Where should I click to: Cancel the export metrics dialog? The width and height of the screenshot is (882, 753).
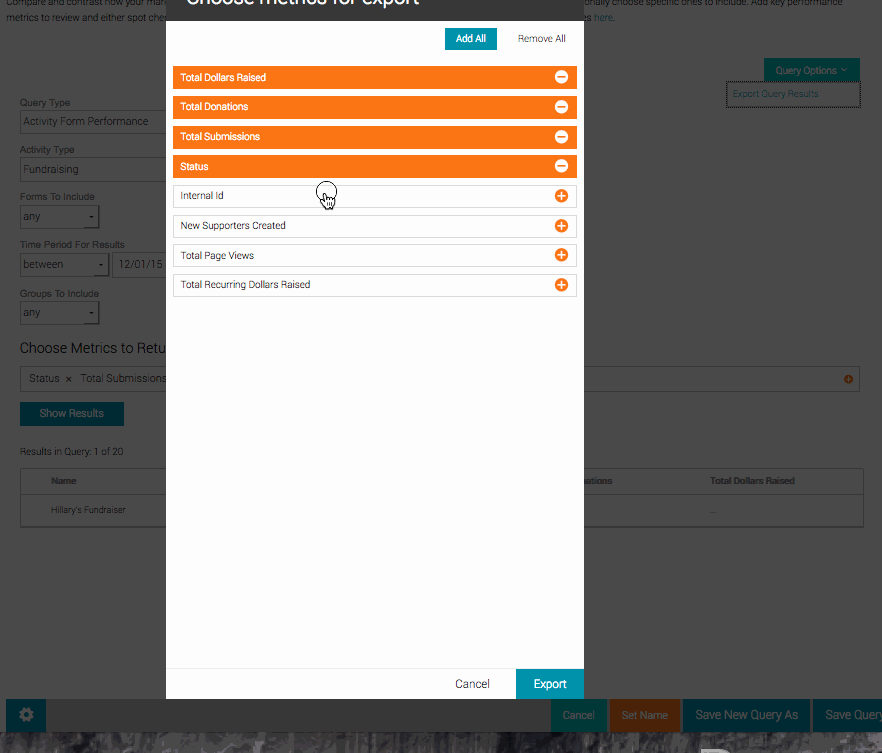(472, 684)
